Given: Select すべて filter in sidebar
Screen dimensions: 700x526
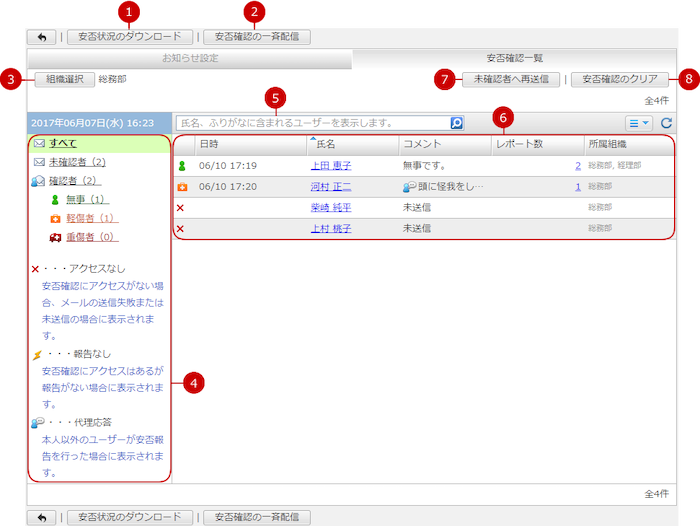Looking at the screenshot, I should (63, 144).
